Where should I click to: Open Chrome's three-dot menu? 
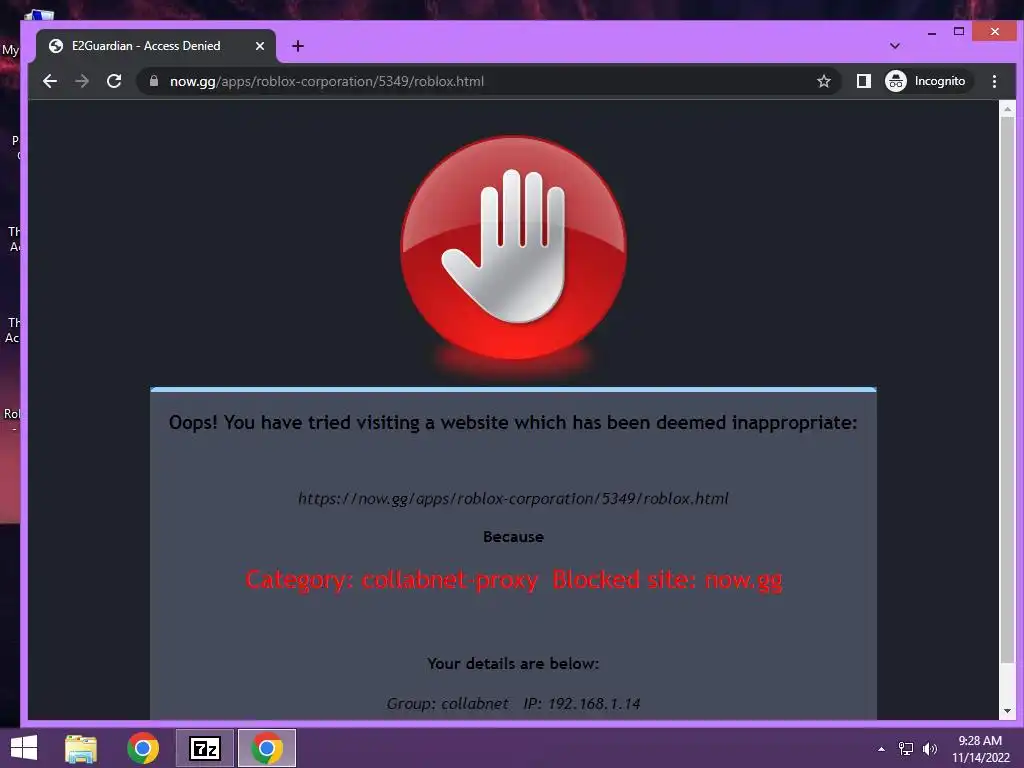[x=994, y=81]
